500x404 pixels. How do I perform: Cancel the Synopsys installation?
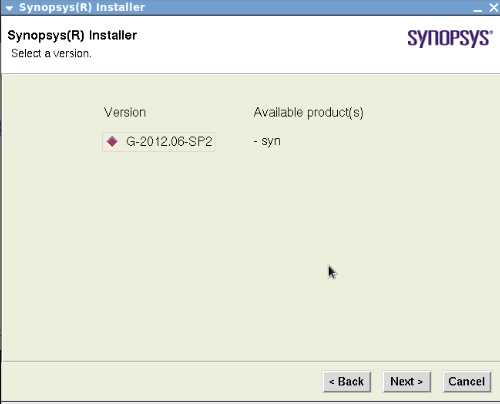(x=467, y=381)
